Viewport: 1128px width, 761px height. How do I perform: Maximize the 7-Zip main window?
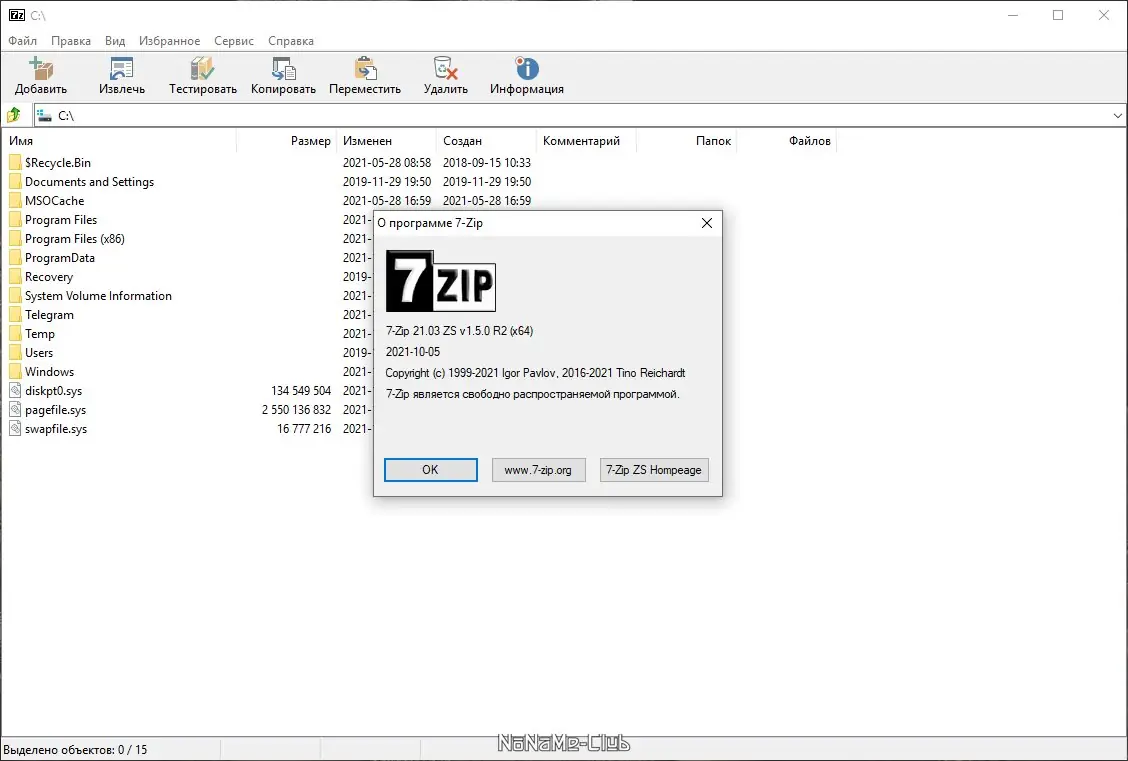point(1058,15)
